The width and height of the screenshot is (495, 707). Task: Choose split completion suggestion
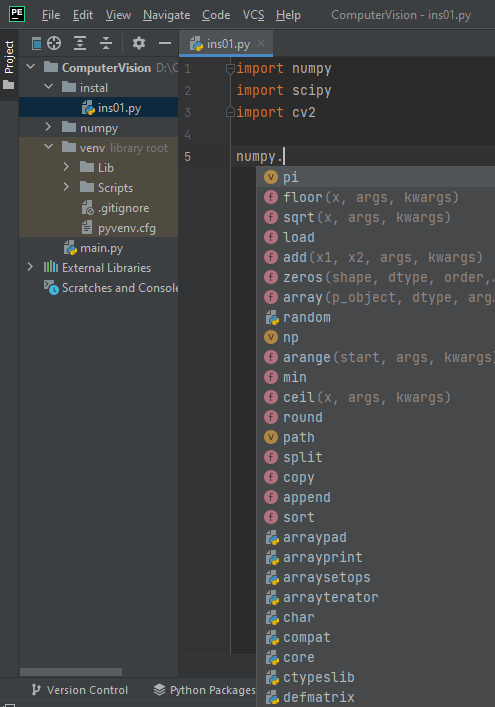pyautogui.click(x=376, y=457)
